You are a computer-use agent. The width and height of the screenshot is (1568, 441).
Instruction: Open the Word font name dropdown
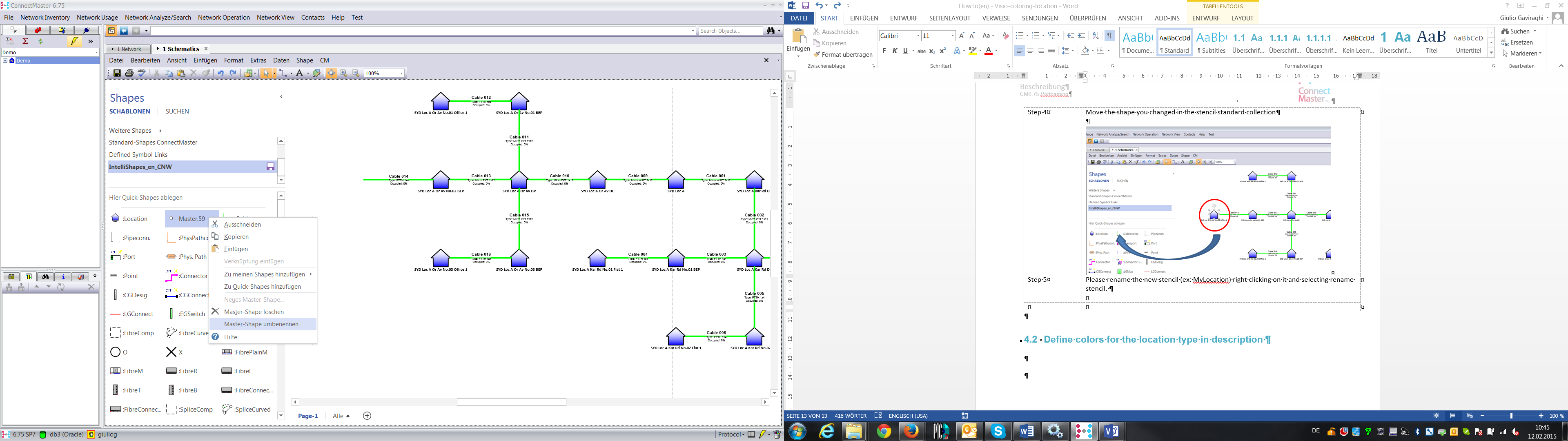click(918, 36)
